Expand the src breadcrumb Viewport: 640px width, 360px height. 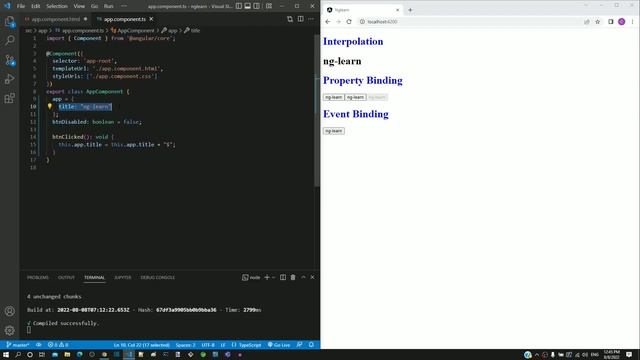(x=29, y=31)
